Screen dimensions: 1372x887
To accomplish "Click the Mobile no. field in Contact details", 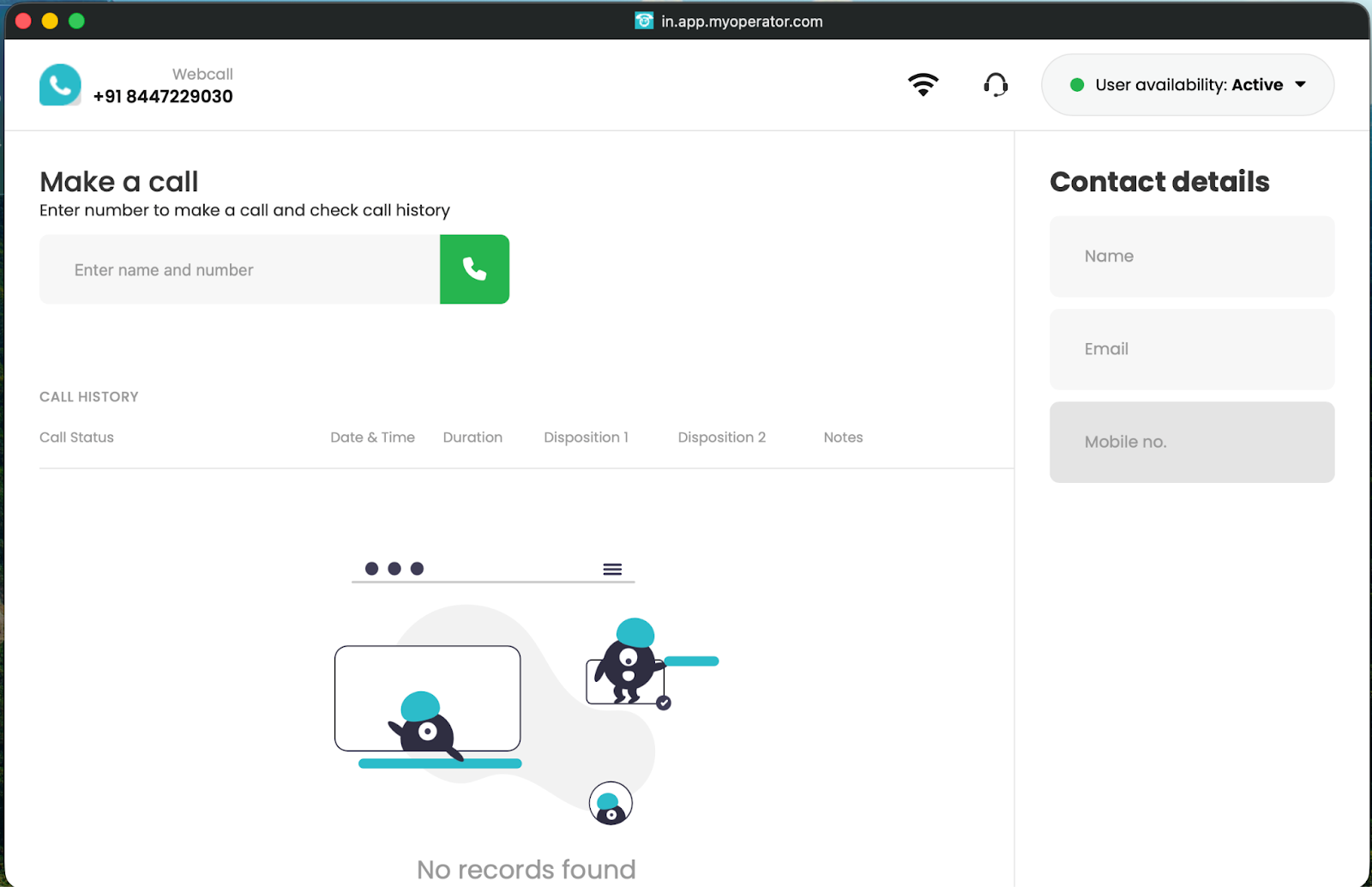I will pyautogui.click(x=1191, y=442).
